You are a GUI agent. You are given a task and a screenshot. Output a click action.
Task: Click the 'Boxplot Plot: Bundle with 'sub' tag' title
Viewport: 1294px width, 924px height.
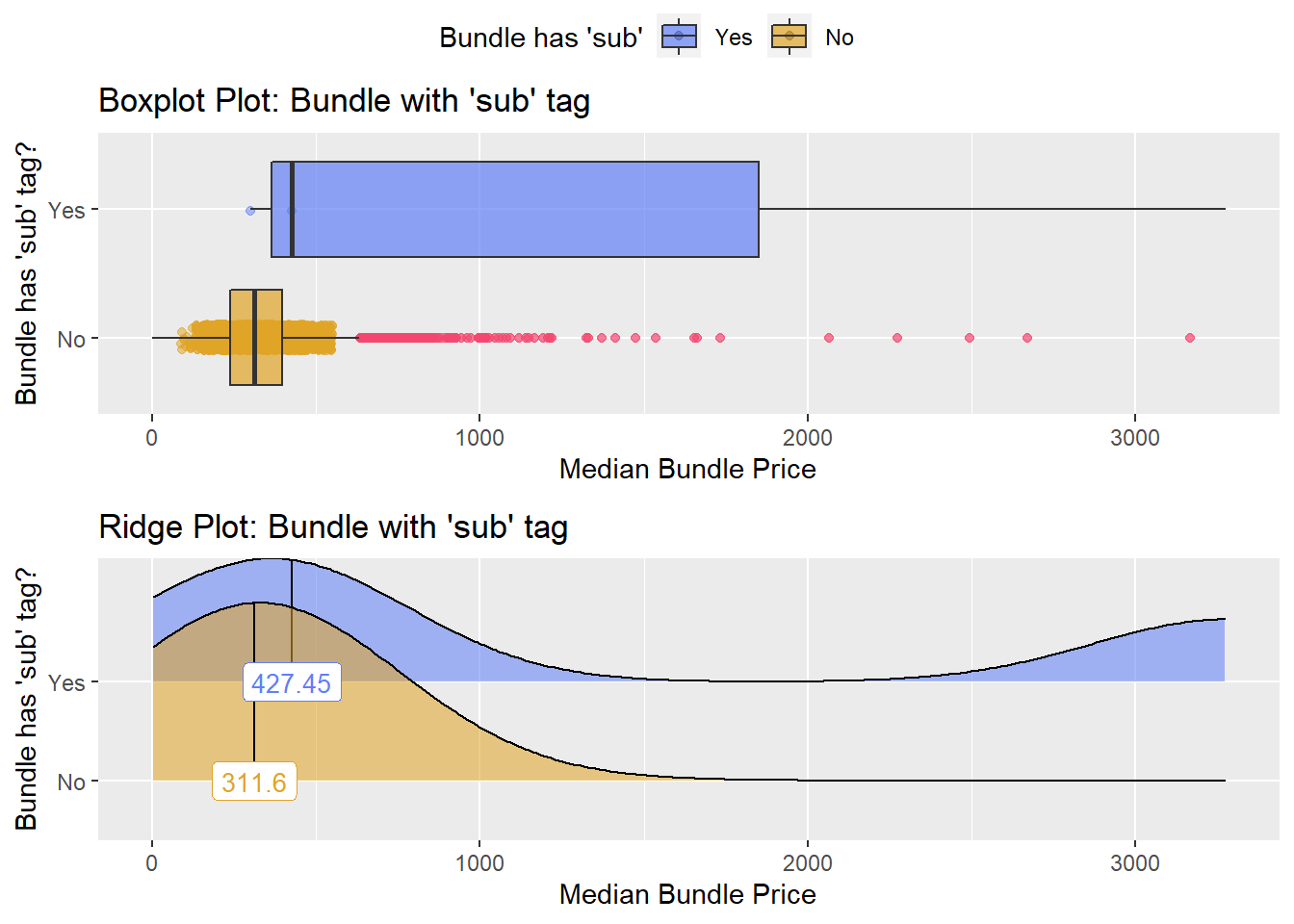[344, 101]
